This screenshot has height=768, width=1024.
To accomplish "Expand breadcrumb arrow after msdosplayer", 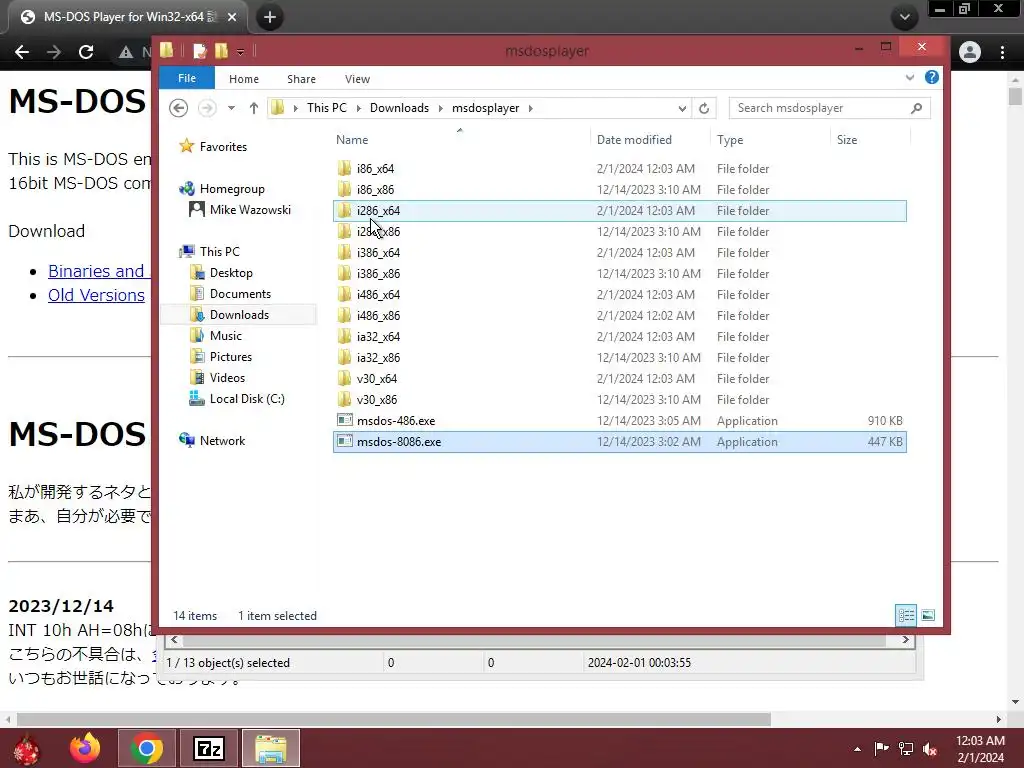I will tap(530, 108).
